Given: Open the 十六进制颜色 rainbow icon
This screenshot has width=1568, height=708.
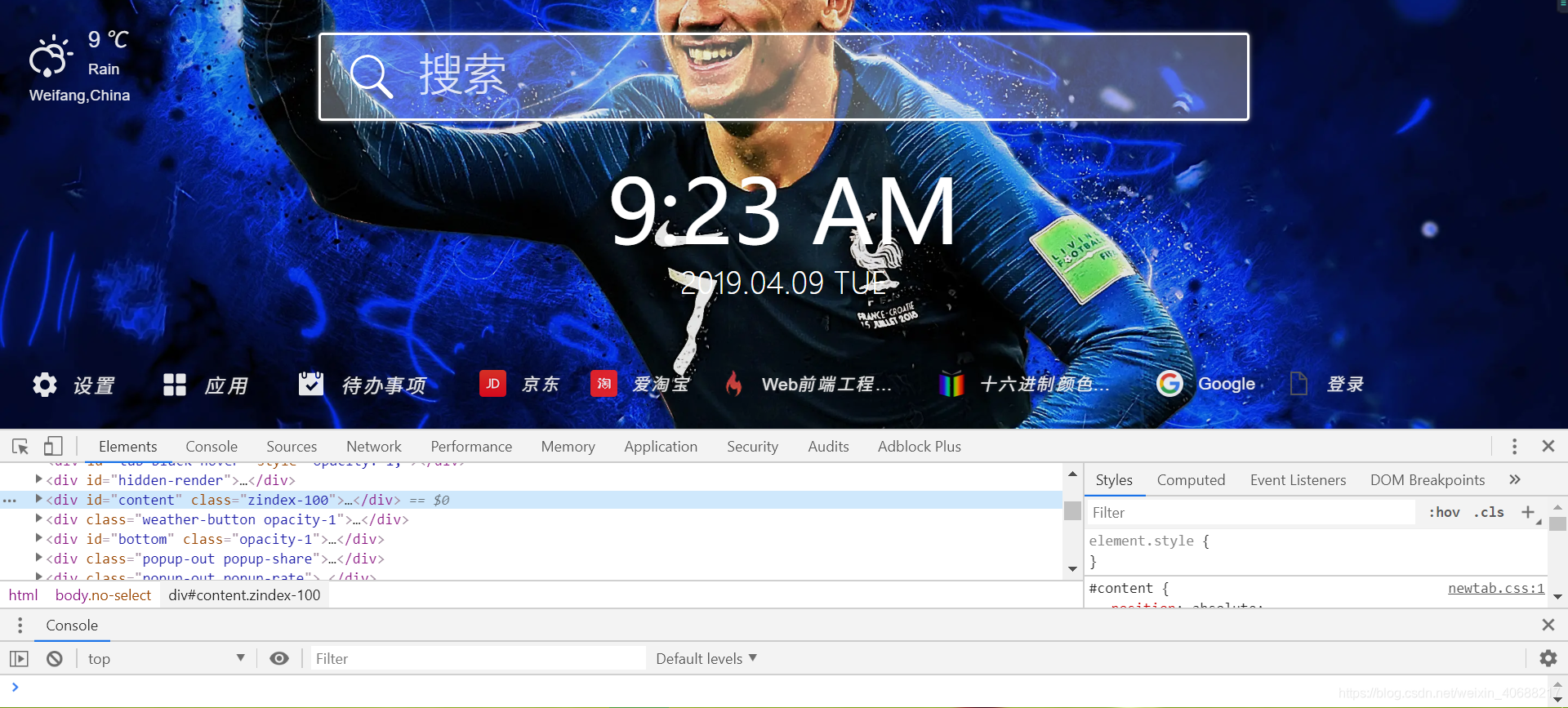Looking at the screenshot, I should [x=951, y=384].
